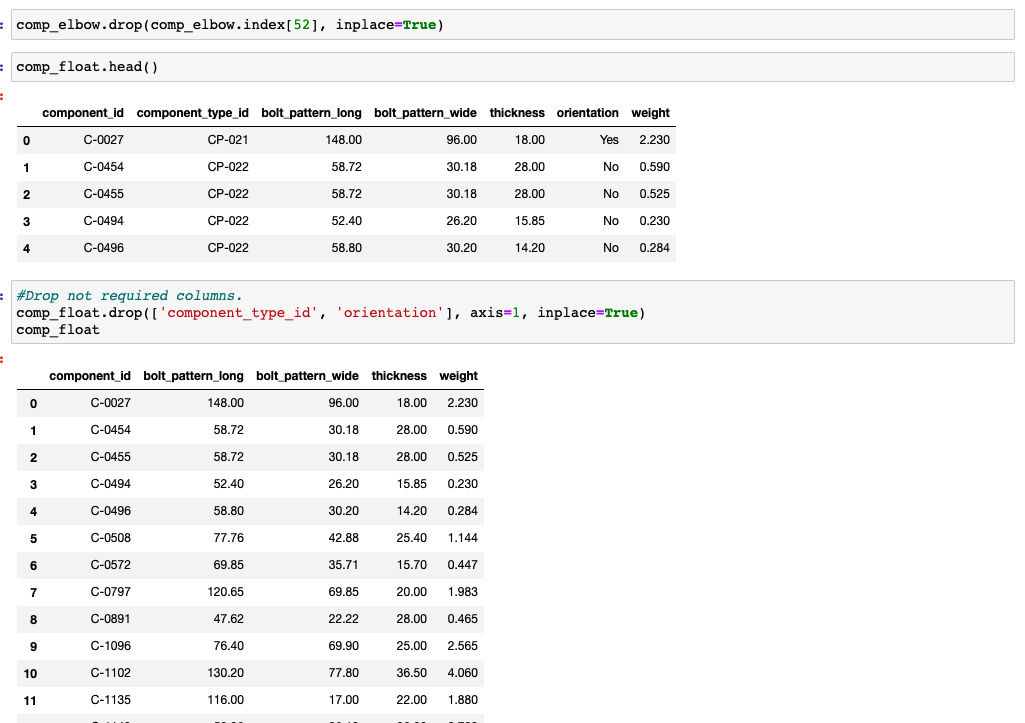The width and height of the screenshot is (1025, 723).
Task: Click the 1.144 weight value
Action: (x=462, y=538)
